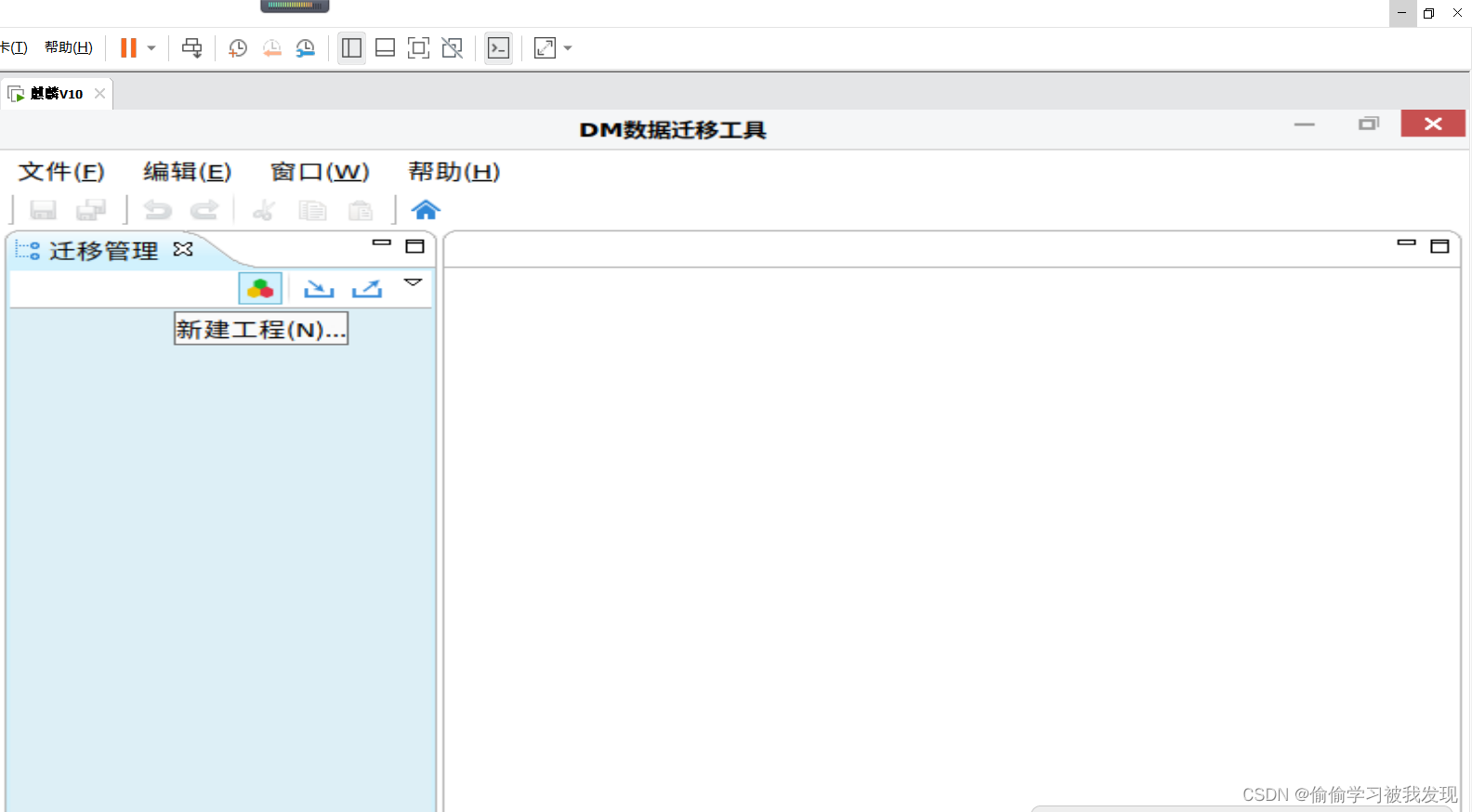Image resolution: width=1472 pixels, height=812 pixels.
Task: Close the 麒麟V10 tab
Action: [x=99, y=93]
